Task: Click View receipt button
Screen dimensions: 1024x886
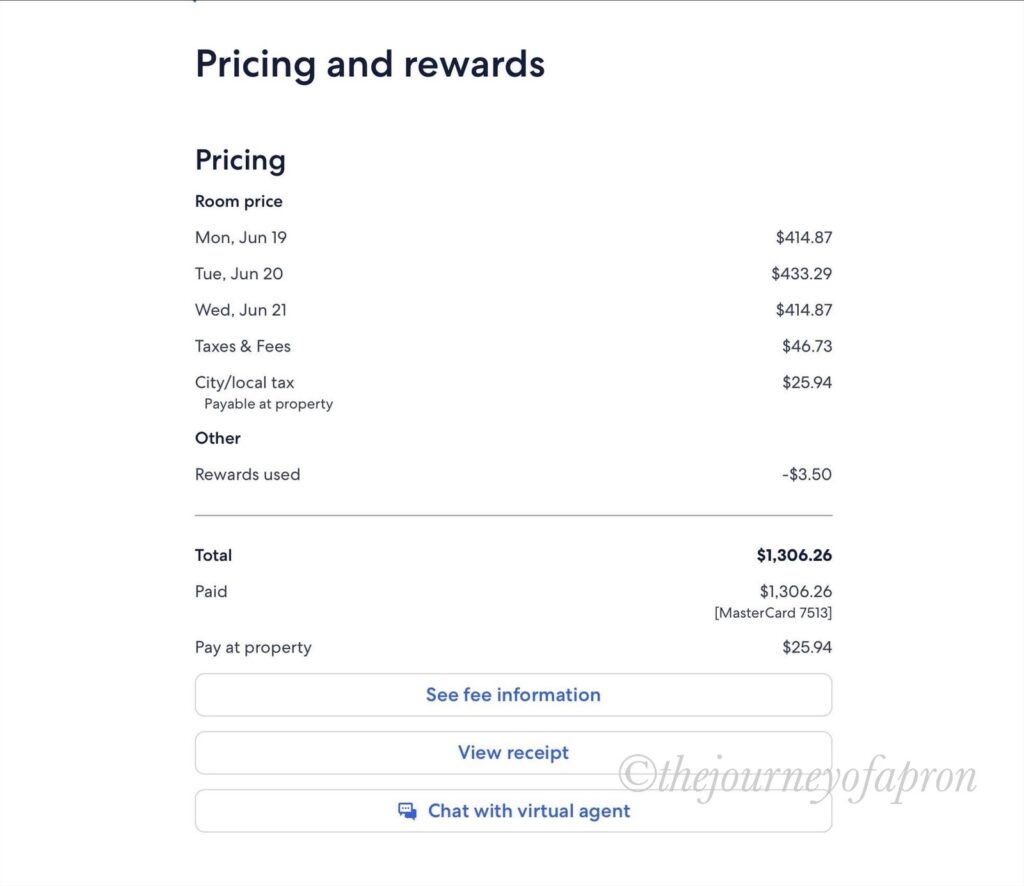Action: pyautogui.click(x=513, y=753)
